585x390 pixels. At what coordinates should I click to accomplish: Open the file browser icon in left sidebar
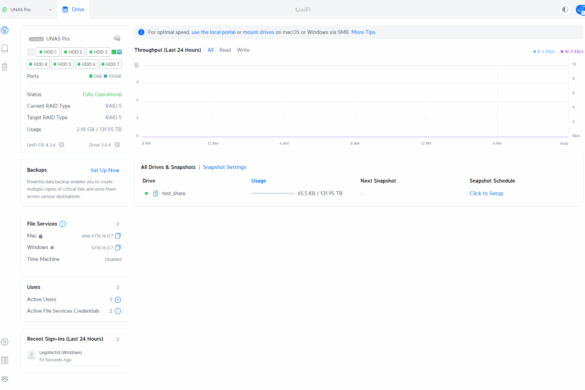click(x=5, y=49)
